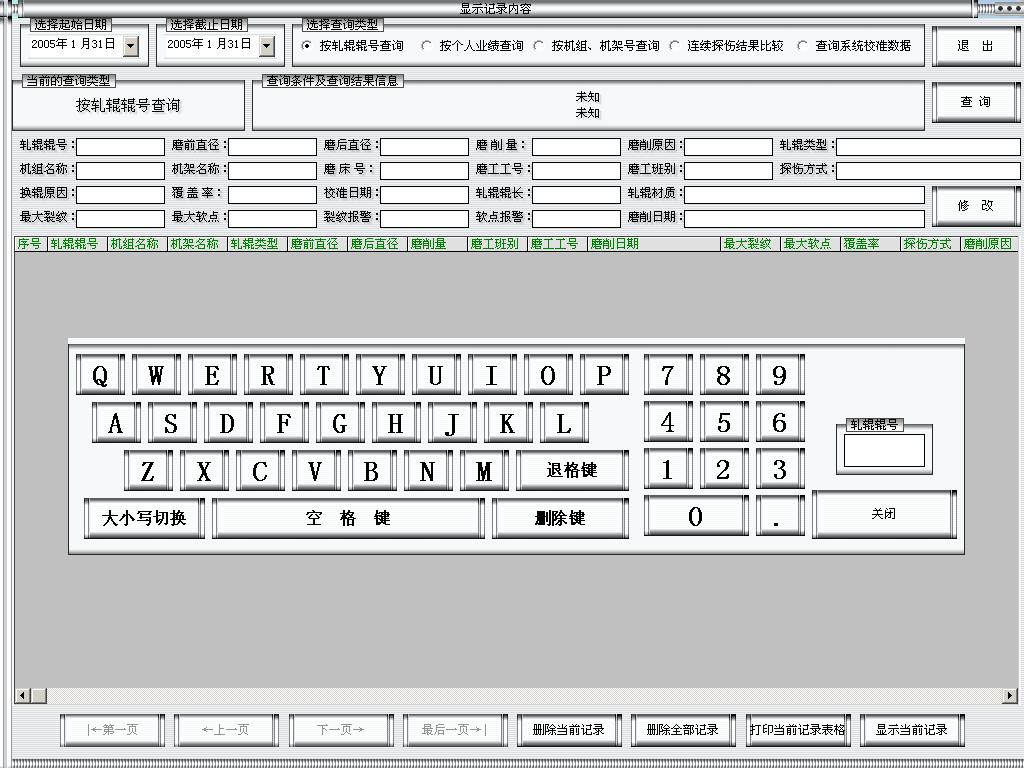Close the virtual keyboard with 关闭
1024x768 pixels.
884,513
